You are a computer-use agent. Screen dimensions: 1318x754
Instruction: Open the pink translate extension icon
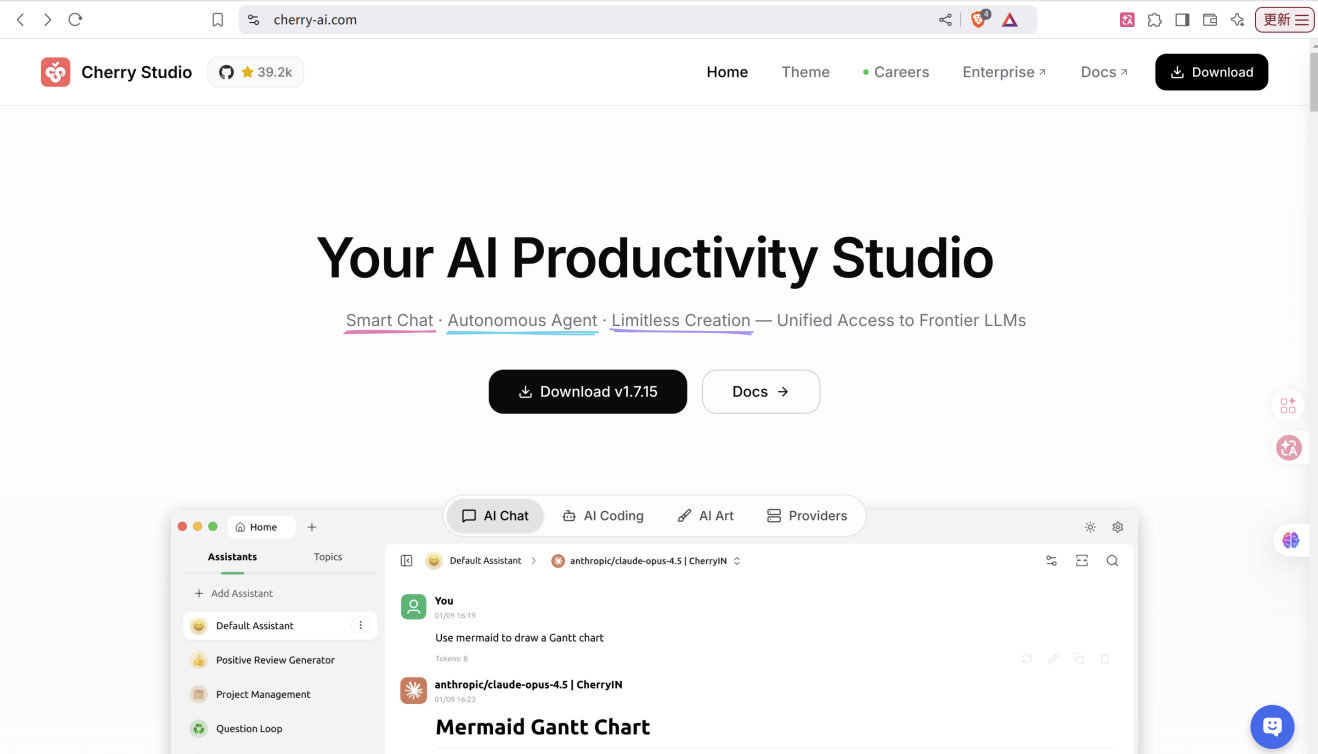[1127, 19]
